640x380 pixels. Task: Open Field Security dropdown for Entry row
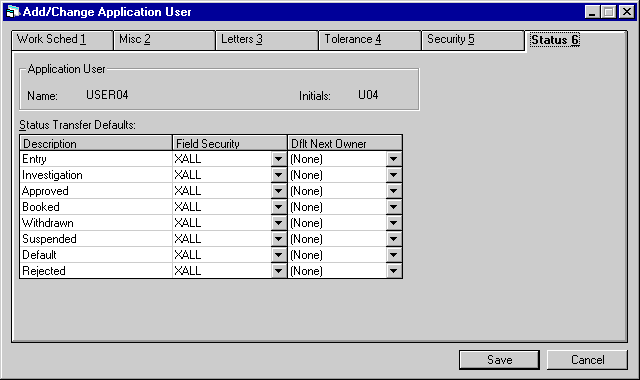(279, 159)
